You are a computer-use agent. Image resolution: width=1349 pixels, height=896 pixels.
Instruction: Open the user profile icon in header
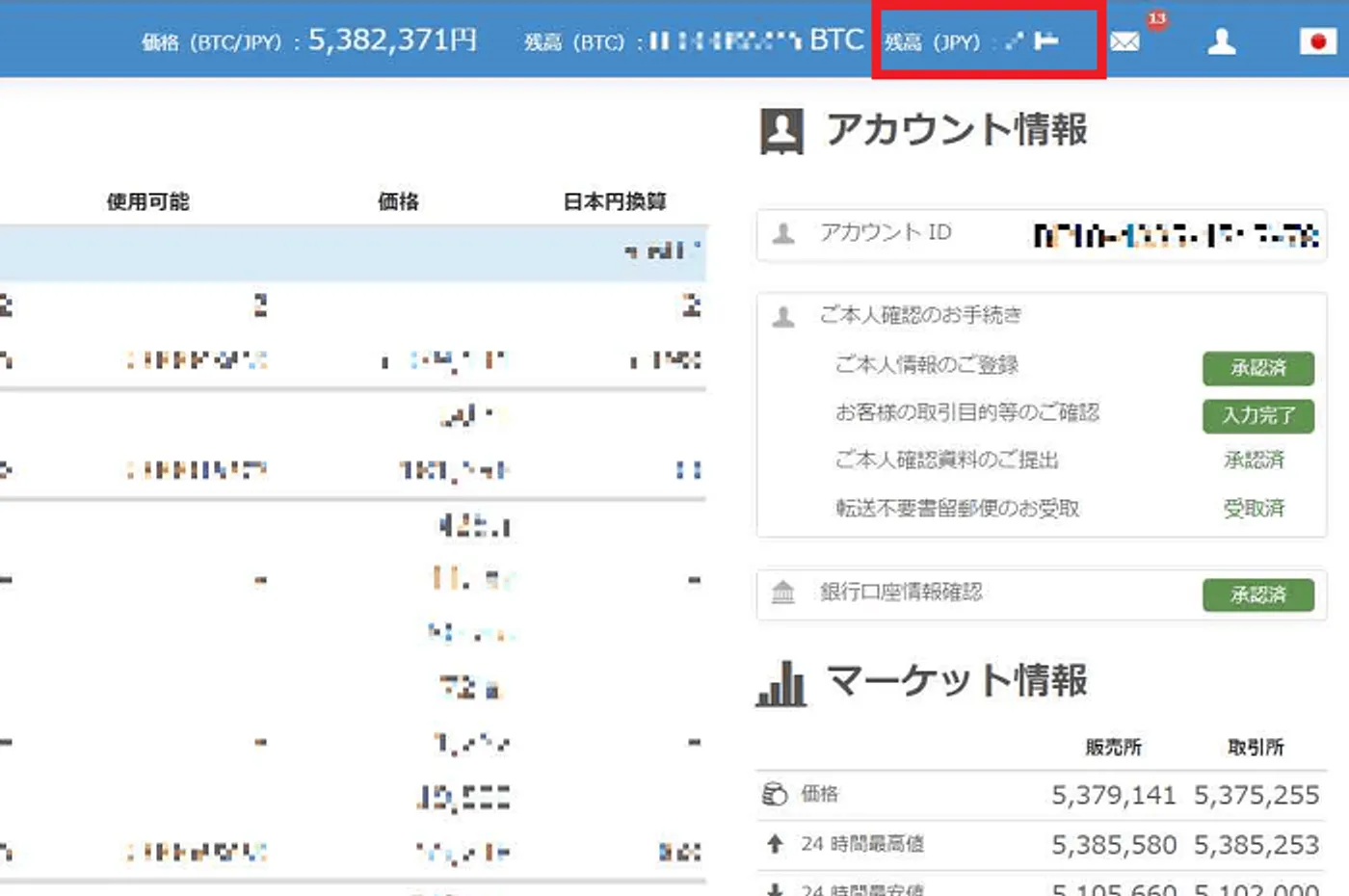pyautogui.click(x=1222, y=41)
